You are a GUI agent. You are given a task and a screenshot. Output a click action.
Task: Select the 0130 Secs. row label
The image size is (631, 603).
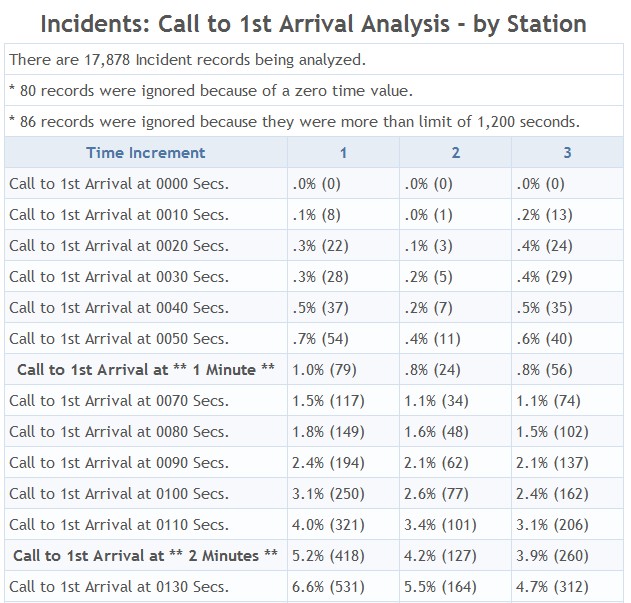point(119,587)
